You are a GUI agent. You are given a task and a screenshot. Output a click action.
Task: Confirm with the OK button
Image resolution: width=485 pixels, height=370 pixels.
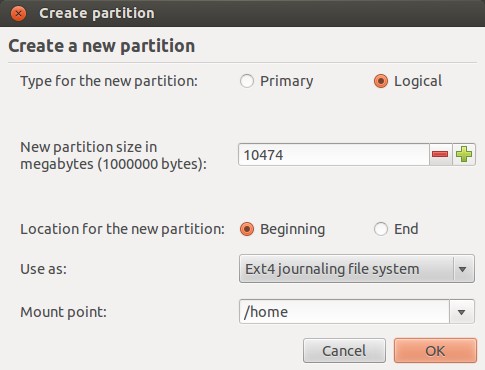tap(435, 351)
